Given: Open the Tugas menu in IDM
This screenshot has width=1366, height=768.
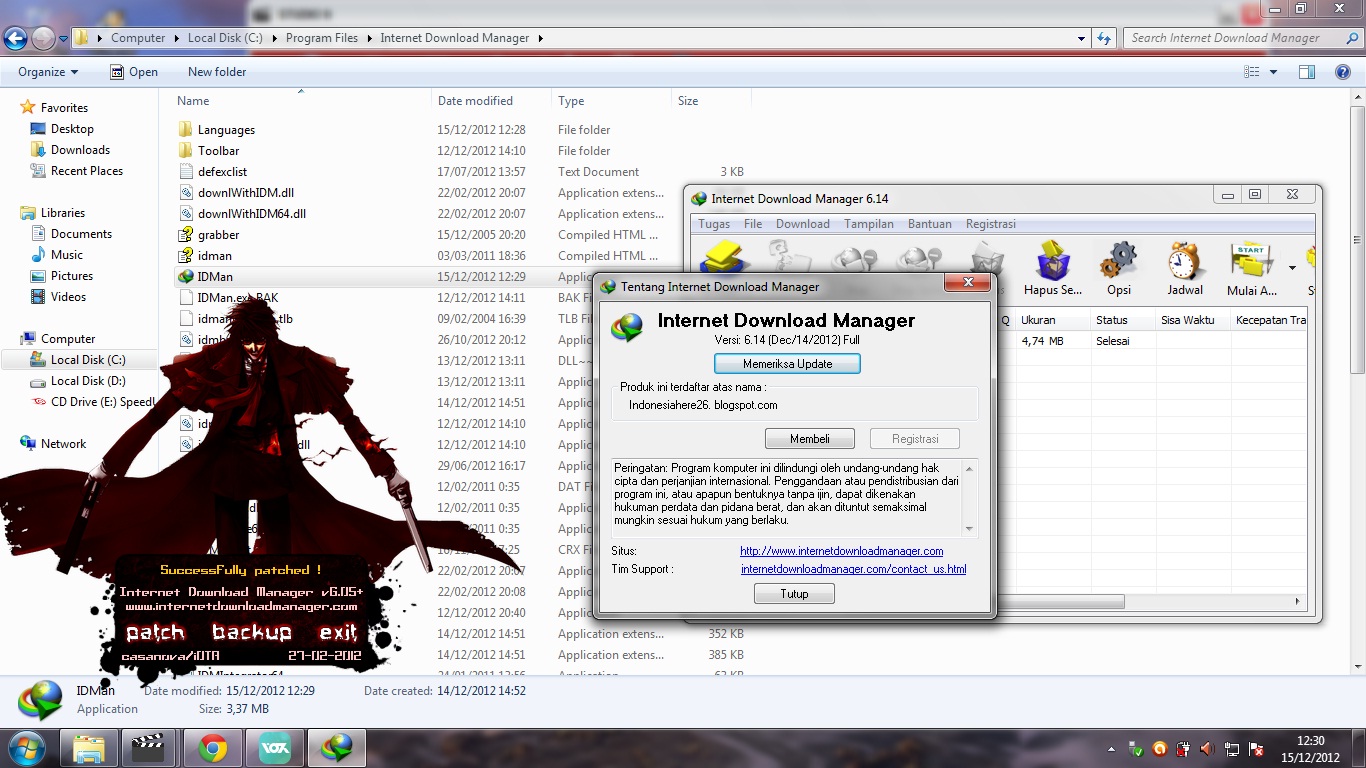Looking at the screenshot, I should [x=714, y=224].
